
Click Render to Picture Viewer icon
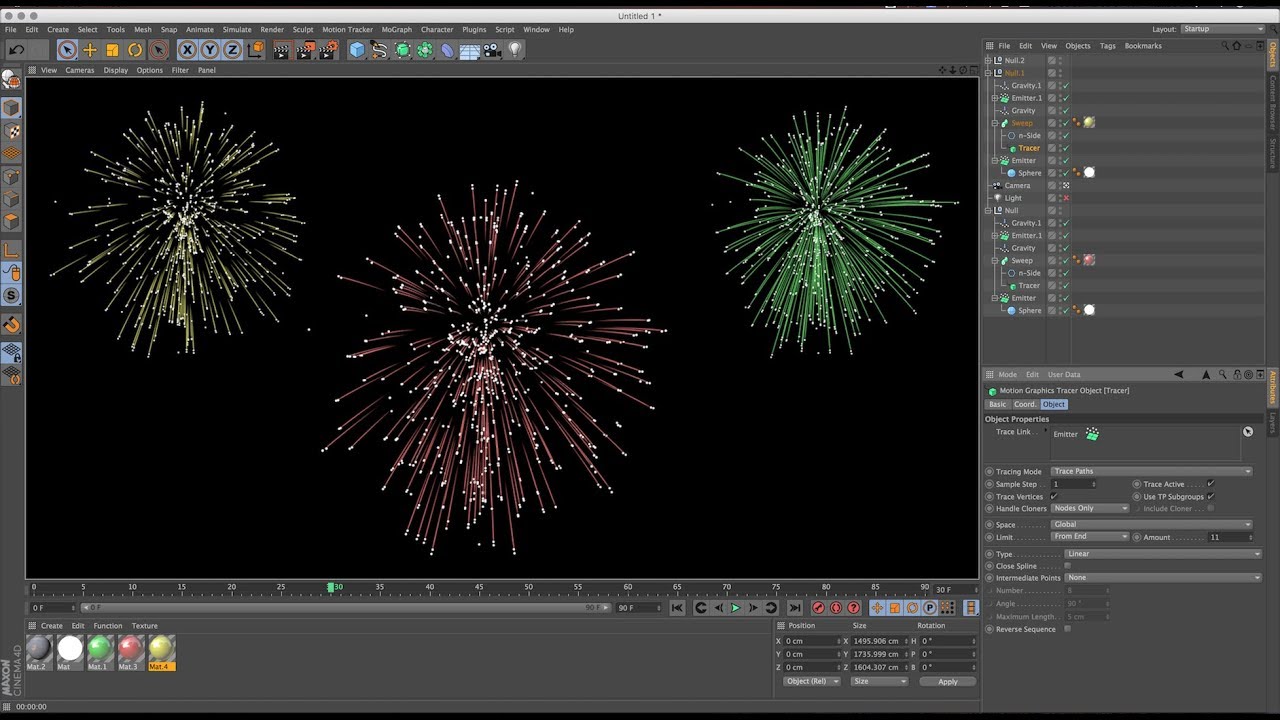pyautogui.click(x=304, y=50)
